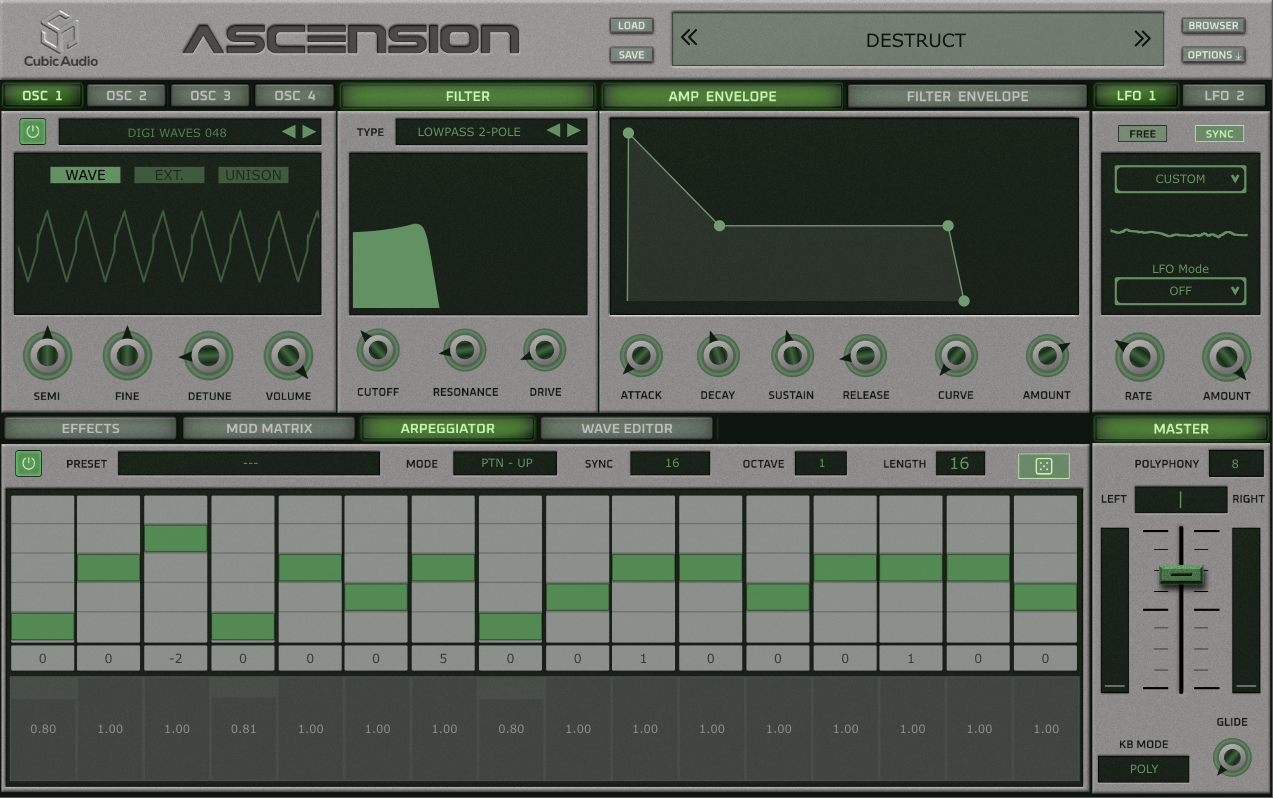Image resolution: width=1273 pixels, height=798 pixels.
Task: Open the WAVE EDITOR tab
Action: (x=627, y=428)
